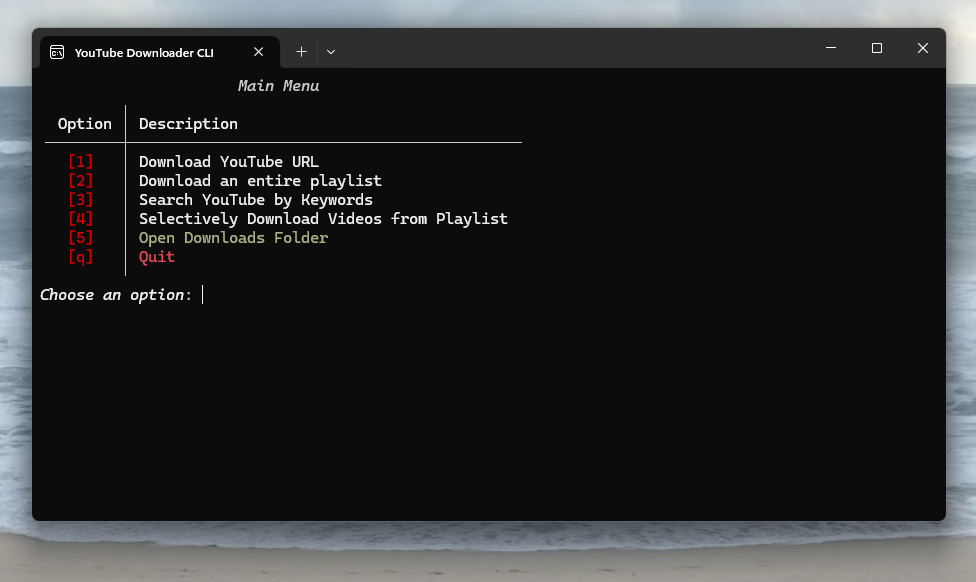Click Download YouTube URL description
Image resolution: width=976 pixels, height=582 pixels.
[228, 162]
